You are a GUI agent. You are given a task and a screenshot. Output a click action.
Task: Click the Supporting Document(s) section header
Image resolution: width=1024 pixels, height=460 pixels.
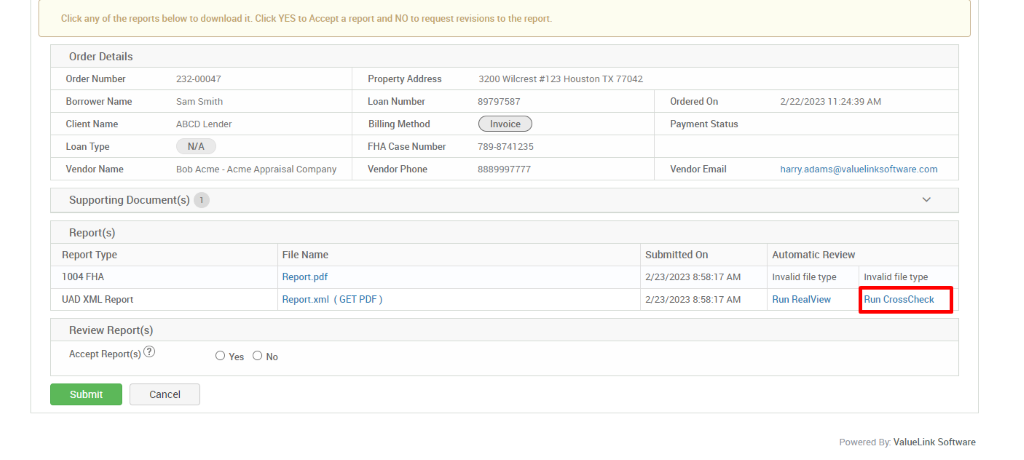504,200
